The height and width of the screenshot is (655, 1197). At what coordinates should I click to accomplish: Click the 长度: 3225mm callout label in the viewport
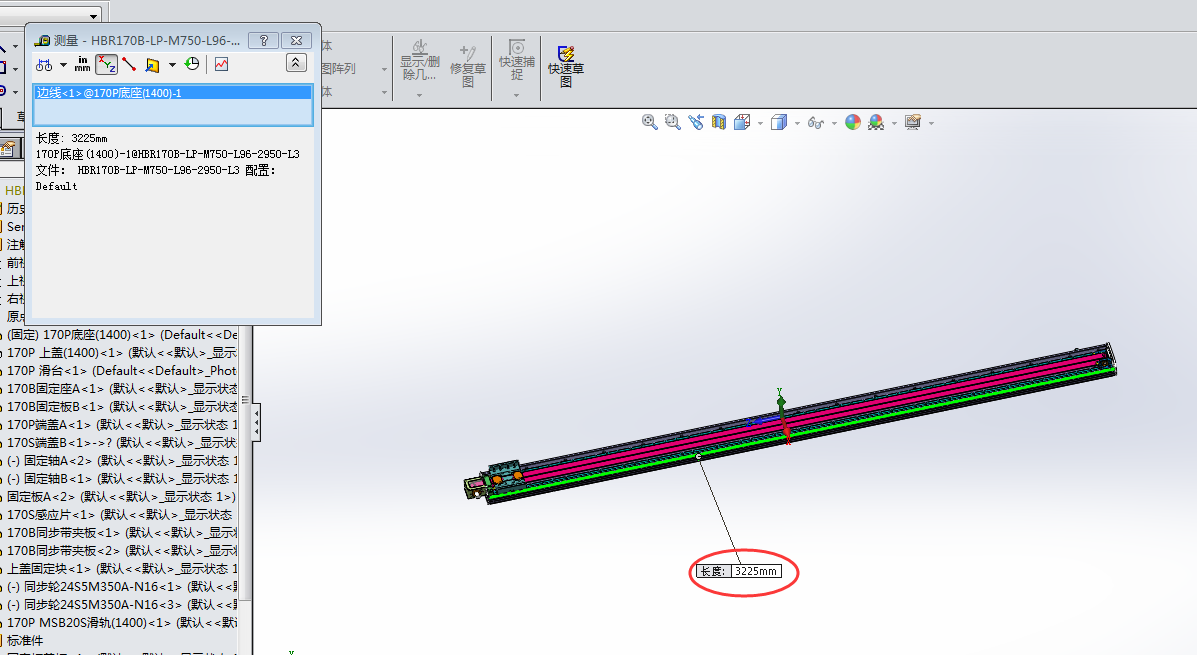[x=739, y=571]
